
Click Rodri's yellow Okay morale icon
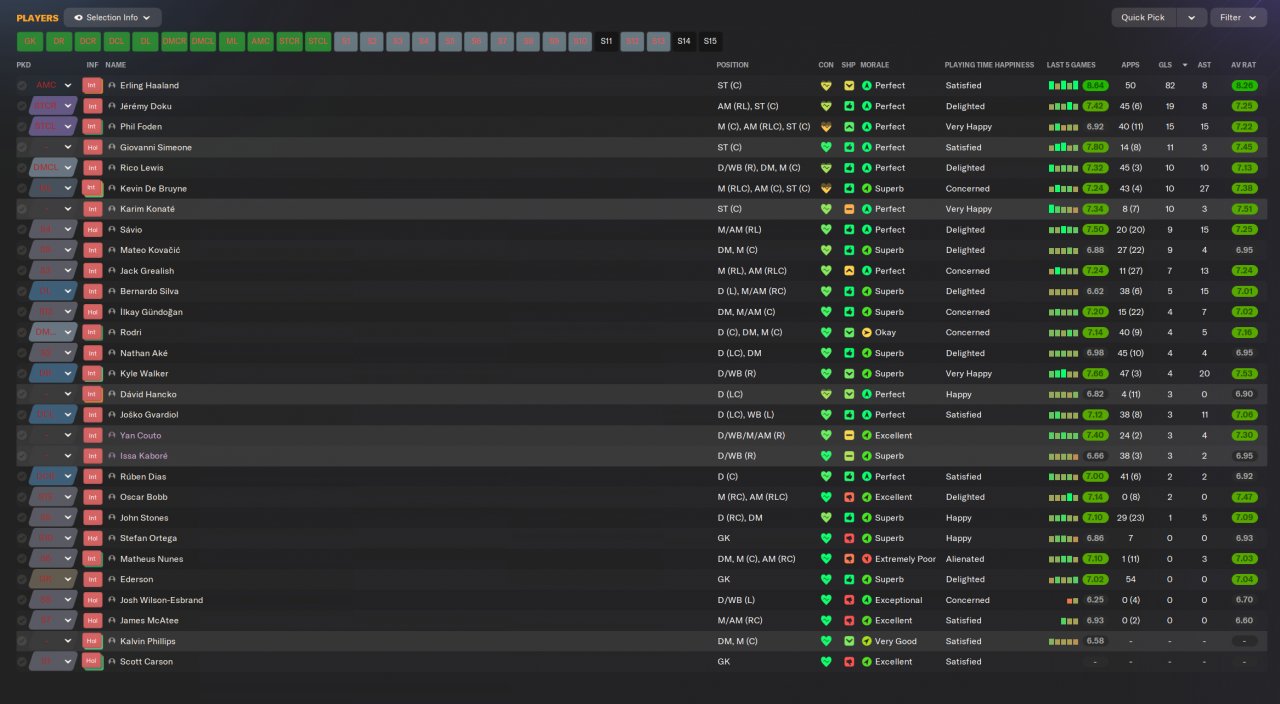867,332
